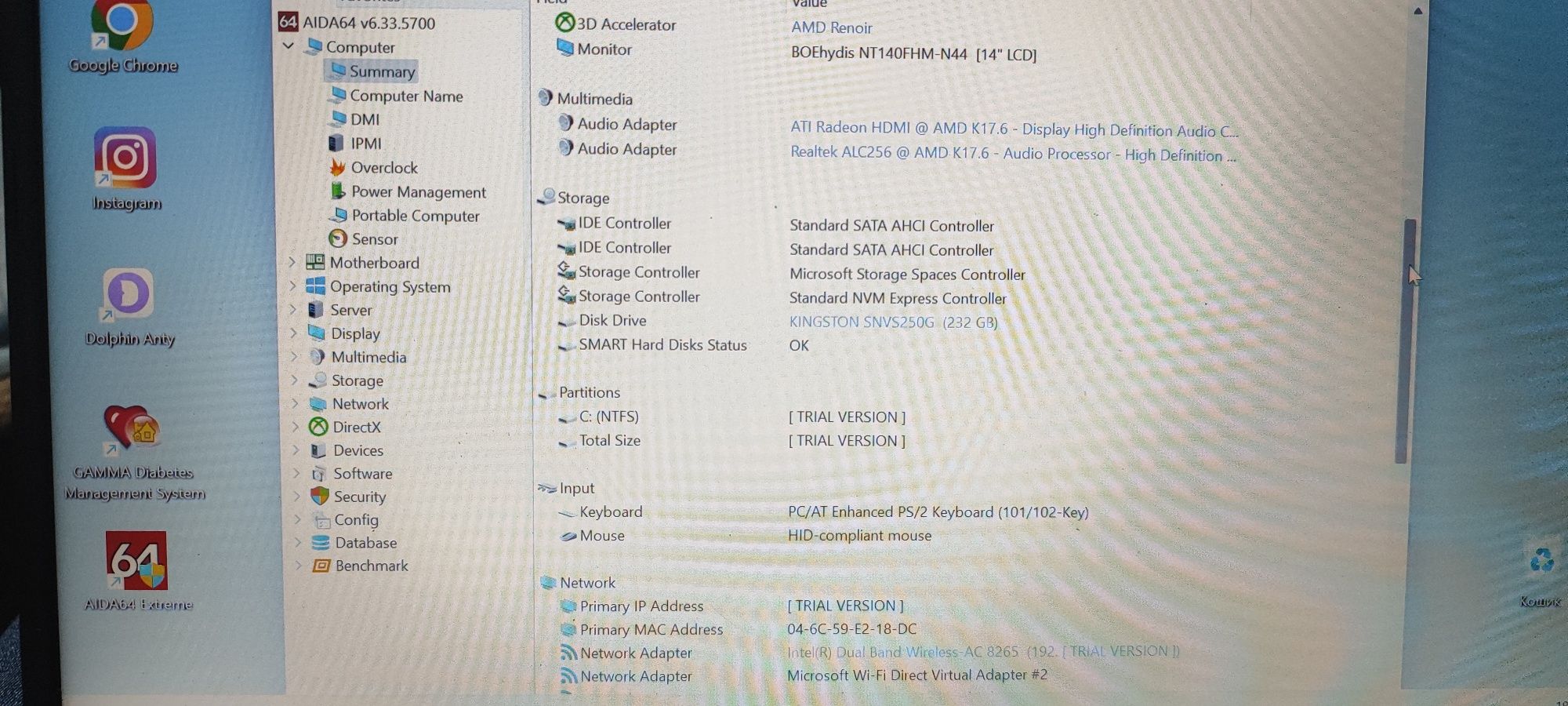1568x706 pixels.
Task: Click the Sensor icon in tree
Action: pyautogui.click(x=338, y=238)
